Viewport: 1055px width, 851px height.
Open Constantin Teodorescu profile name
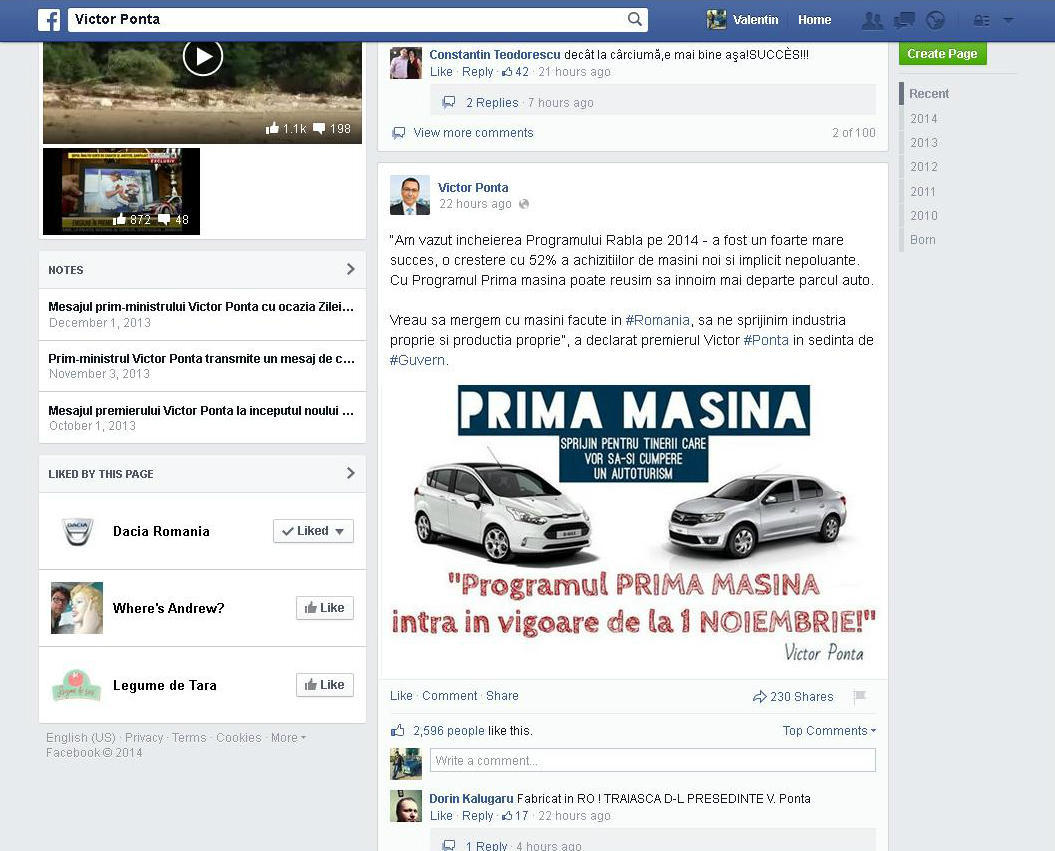(495, 54)
